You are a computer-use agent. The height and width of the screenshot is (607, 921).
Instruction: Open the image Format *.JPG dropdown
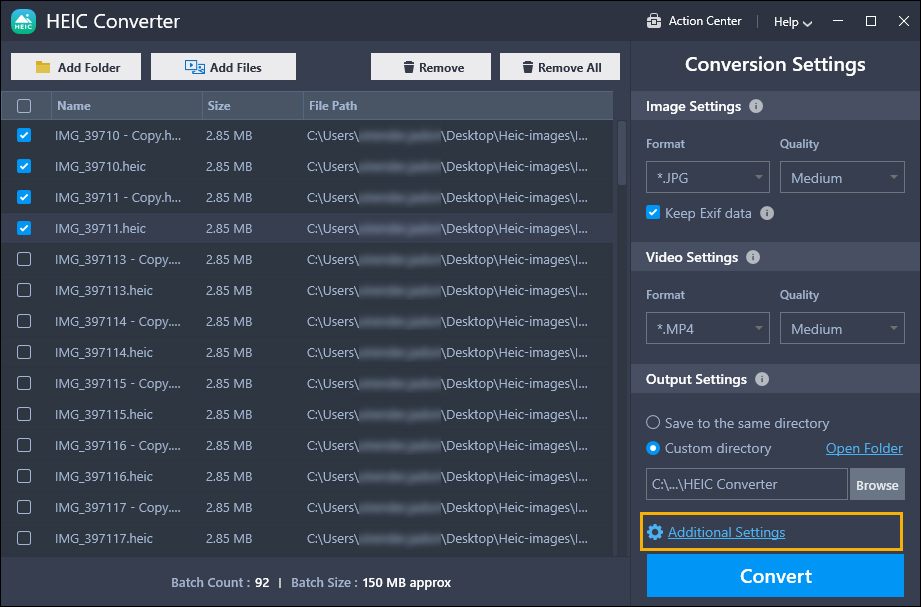click(708, 177)
